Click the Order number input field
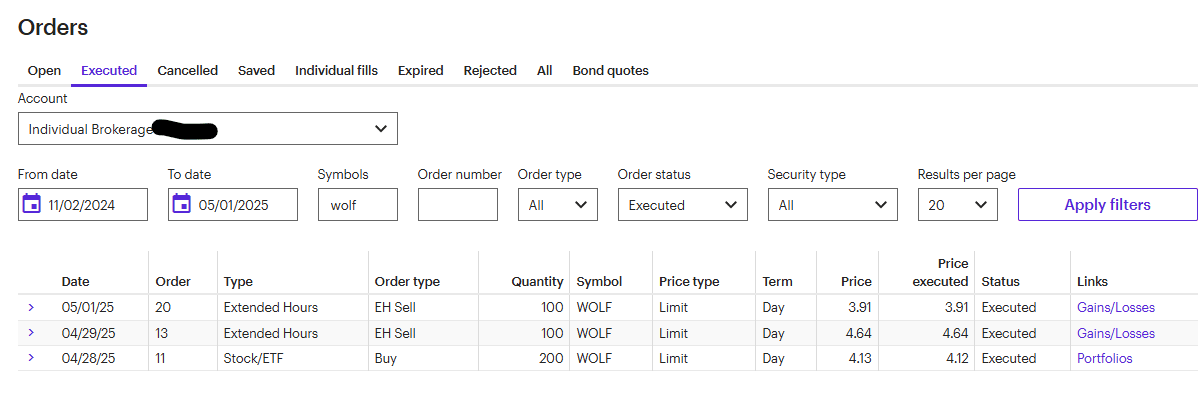The height and width of the screenshot is (402, 1202). point(457,205)
